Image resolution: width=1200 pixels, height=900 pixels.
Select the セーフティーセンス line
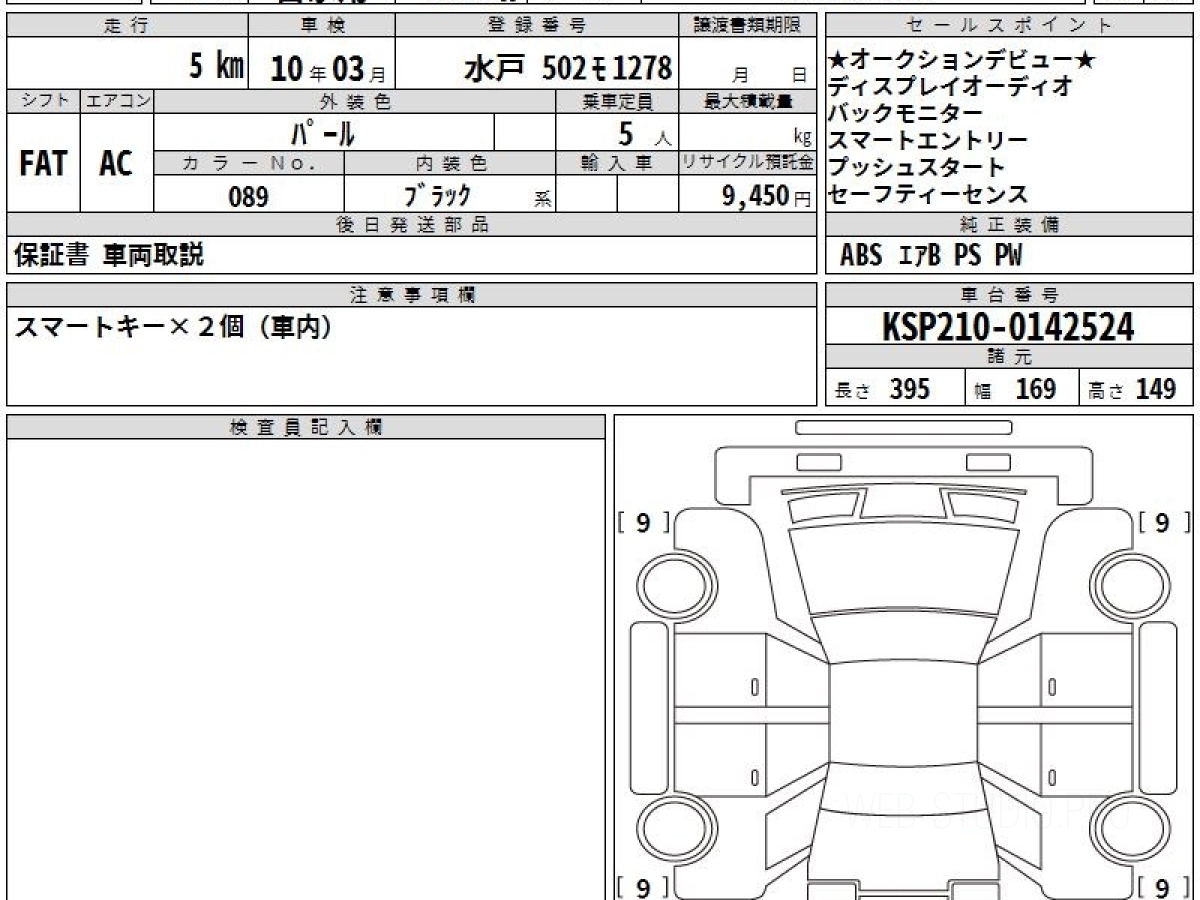click(x=928, y=195)
